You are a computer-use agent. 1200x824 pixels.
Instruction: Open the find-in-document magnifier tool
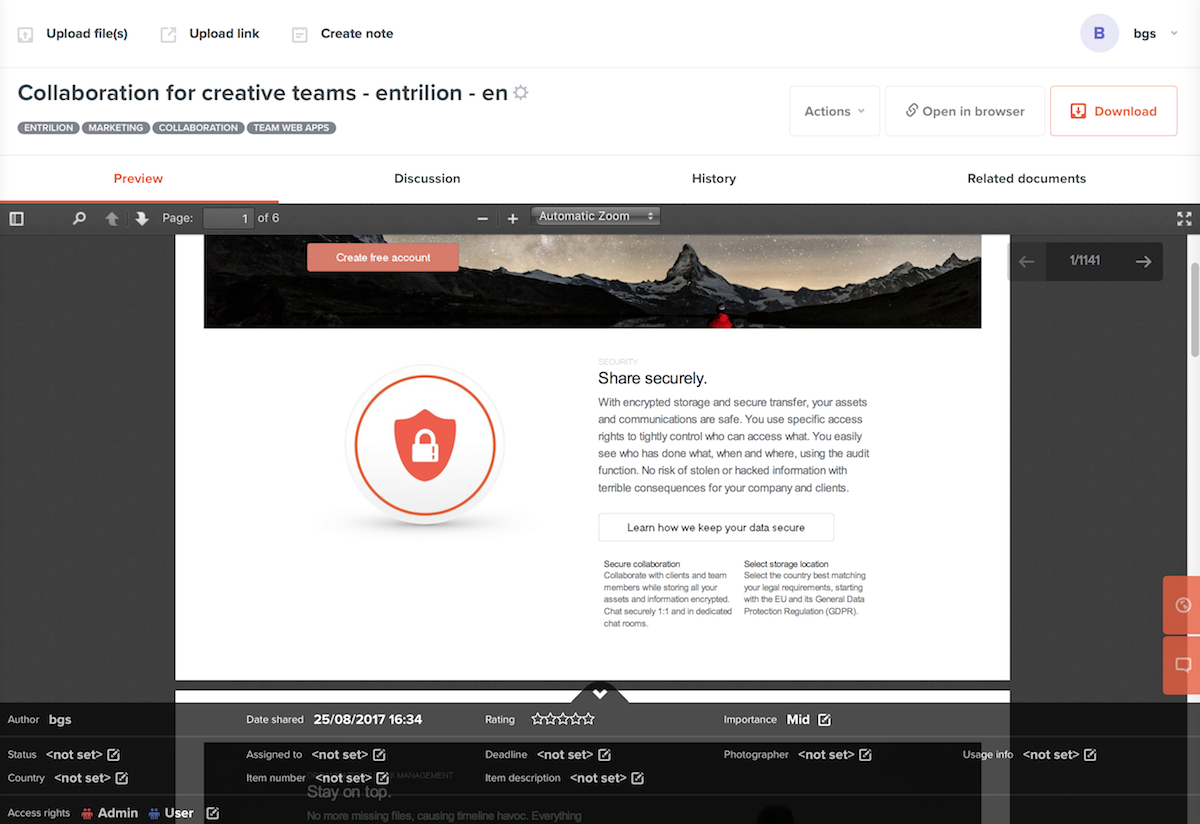coord(79,218)
